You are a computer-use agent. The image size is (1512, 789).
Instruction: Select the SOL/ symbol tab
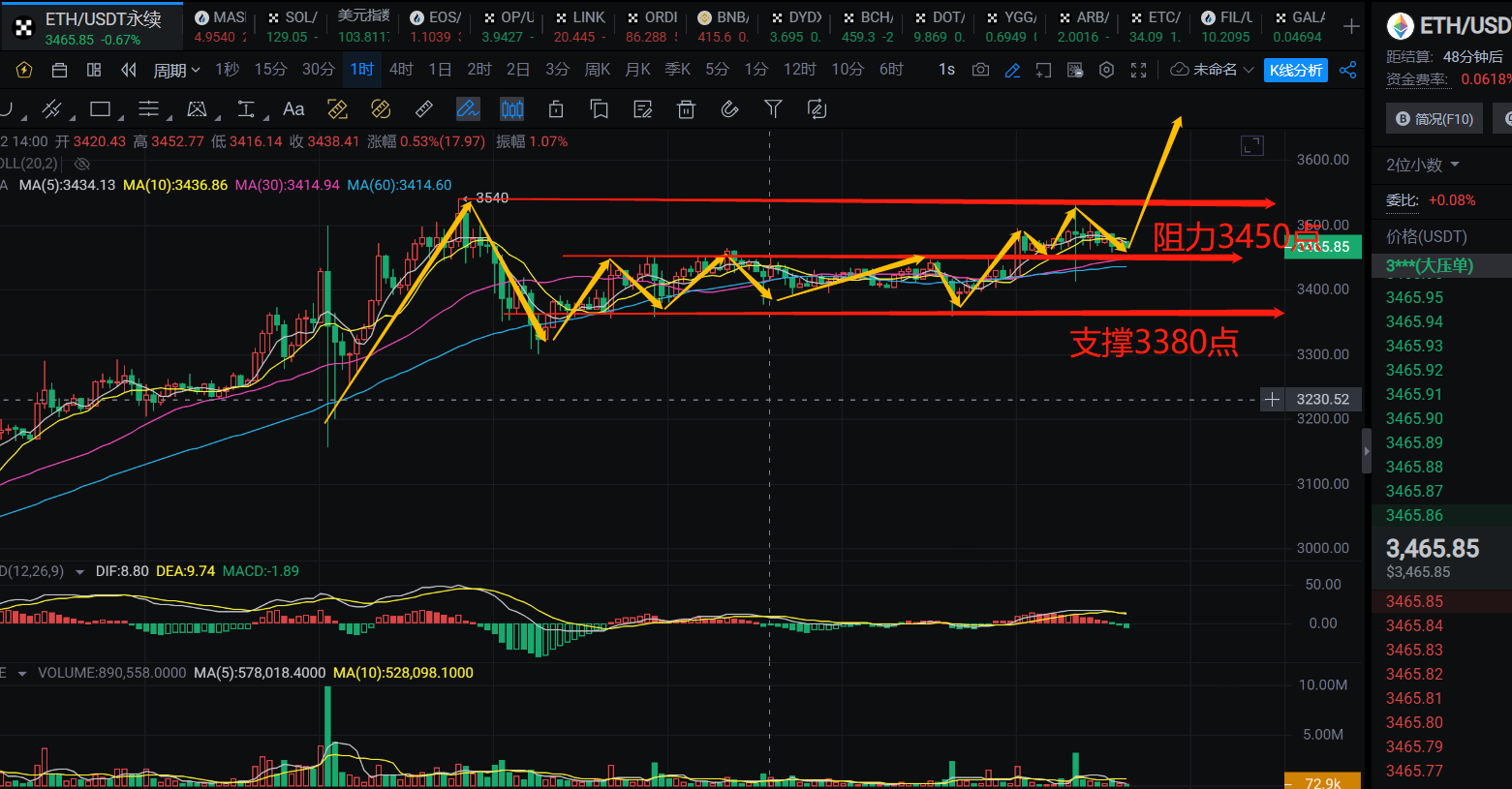click(293, 26)
